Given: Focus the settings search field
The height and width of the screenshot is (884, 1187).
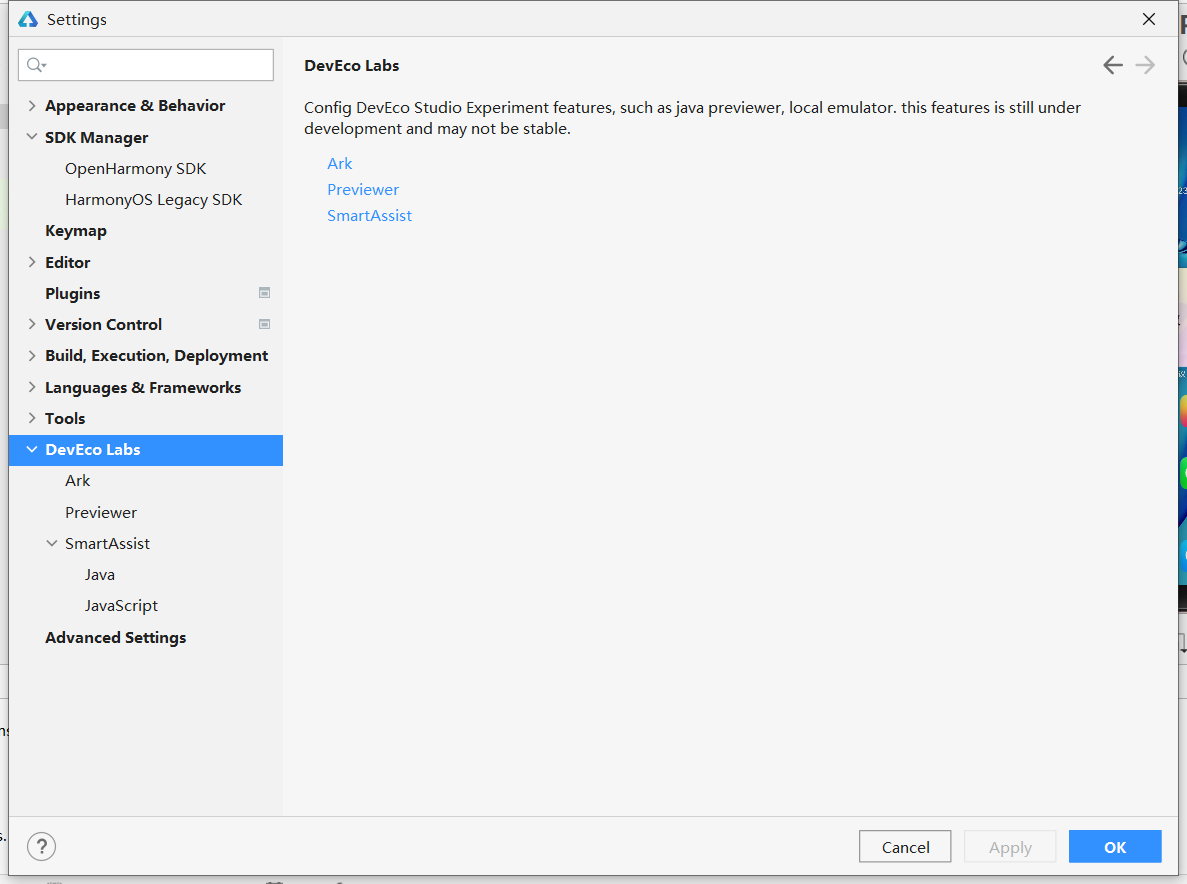Looking at the screenshot, I should pyautogui.click(x=146, y=65).
